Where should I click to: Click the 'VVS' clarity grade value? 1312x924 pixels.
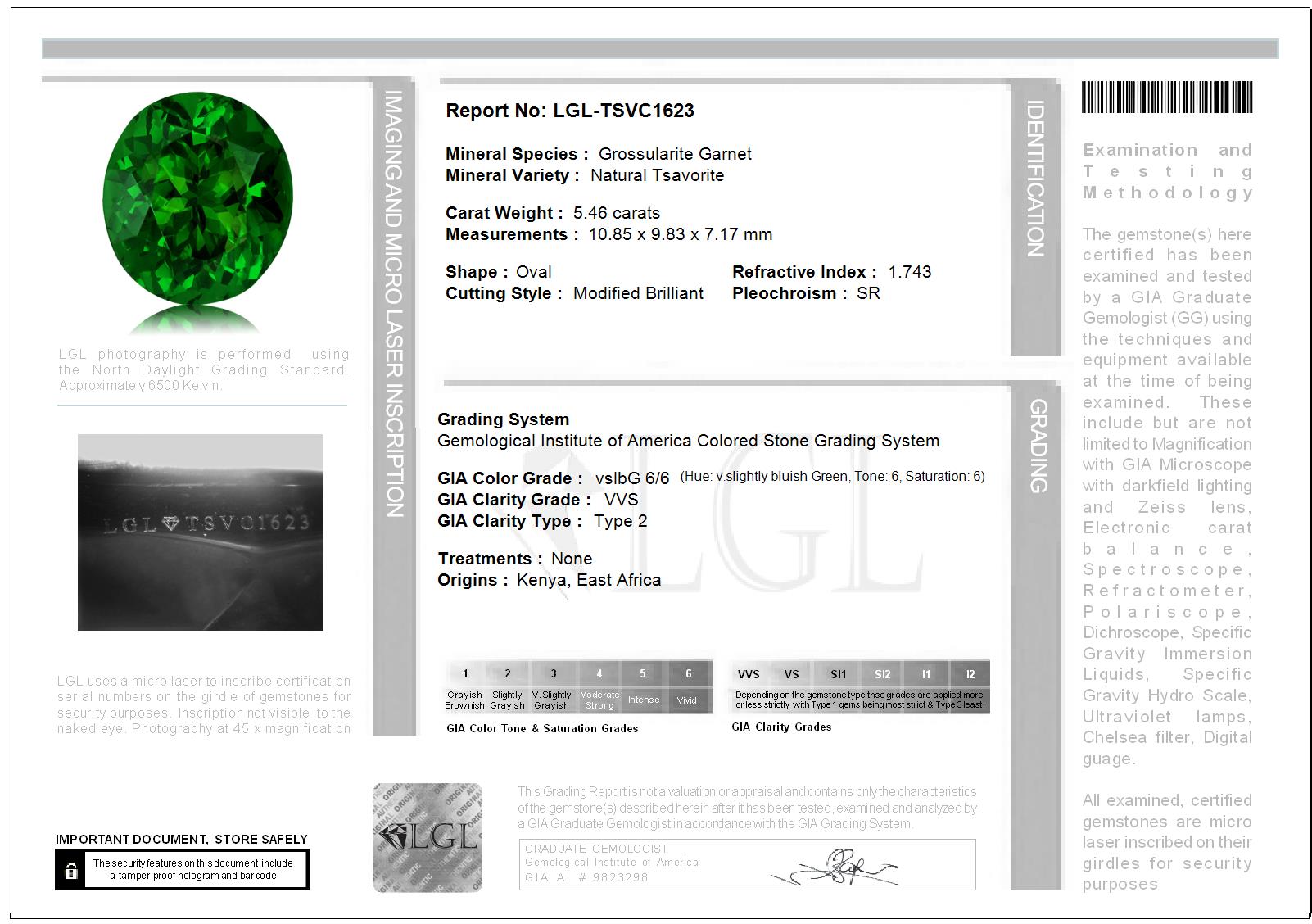pyautogui.click(x=622, y=500)
